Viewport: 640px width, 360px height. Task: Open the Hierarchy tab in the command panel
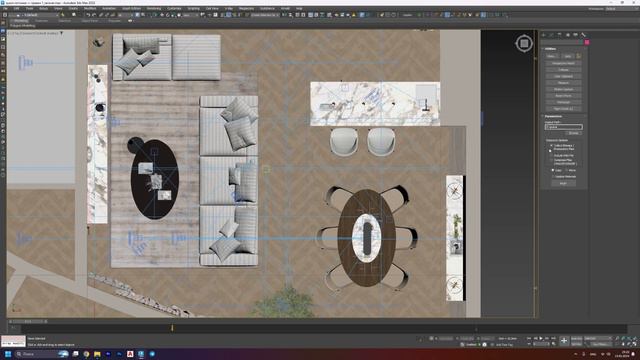click(559, 35)
